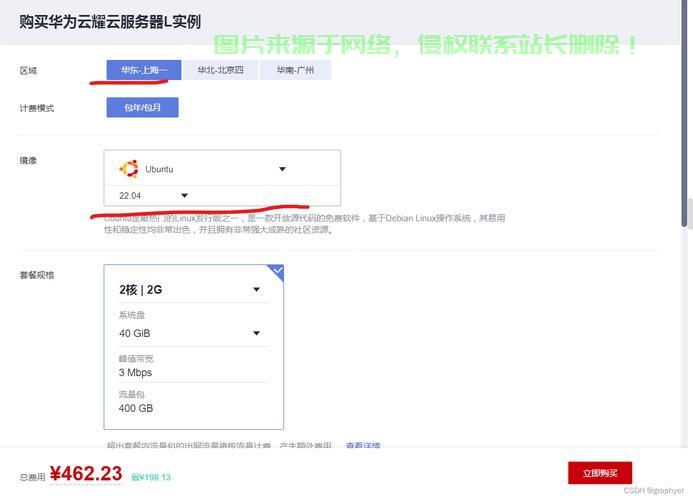Select the 华东-上海一 region
Viewport: 693px width, 500px height.
pos(144,70)
